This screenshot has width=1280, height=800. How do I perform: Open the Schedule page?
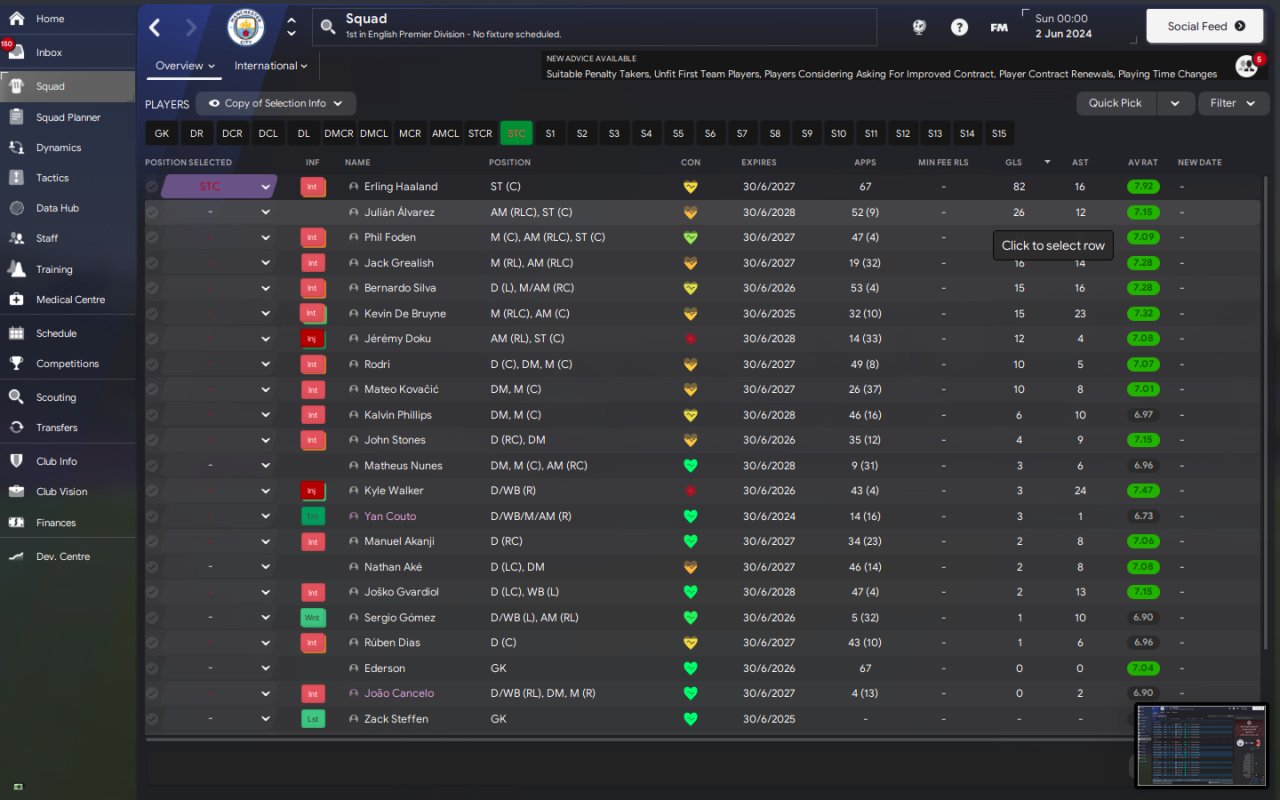[67, 333]
